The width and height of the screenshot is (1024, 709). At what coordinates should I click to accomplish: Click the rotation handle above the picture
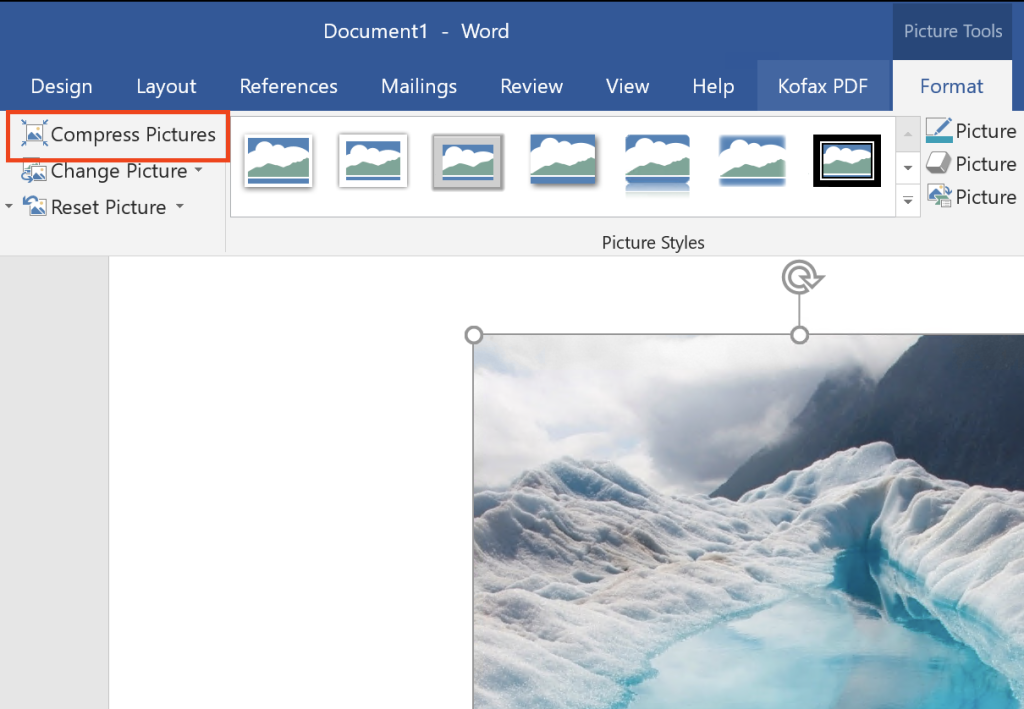pyautogui.click(x=800, y=279)
